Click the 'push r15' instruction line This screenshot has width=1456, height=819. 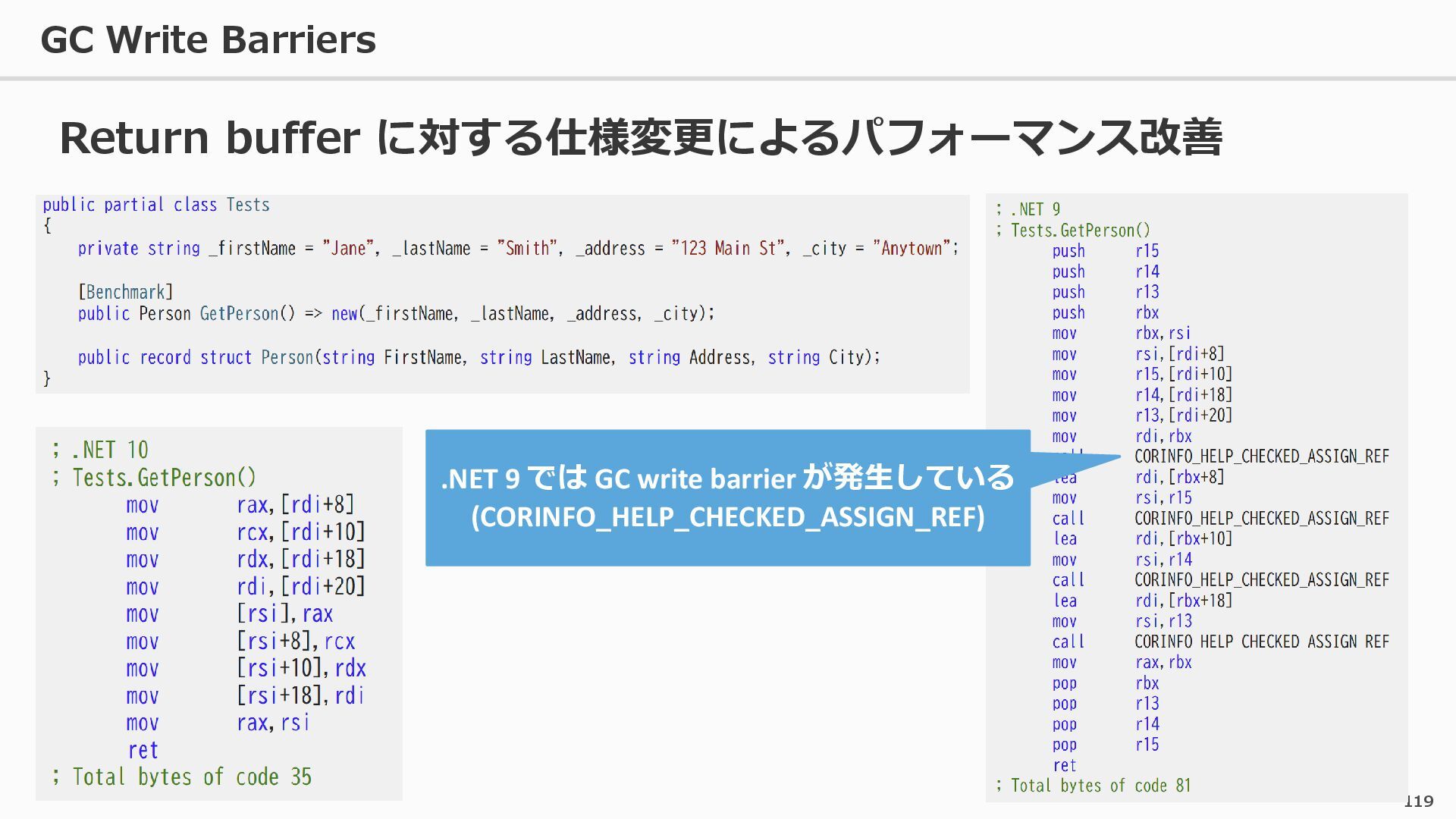click(x=1105, y=251)
